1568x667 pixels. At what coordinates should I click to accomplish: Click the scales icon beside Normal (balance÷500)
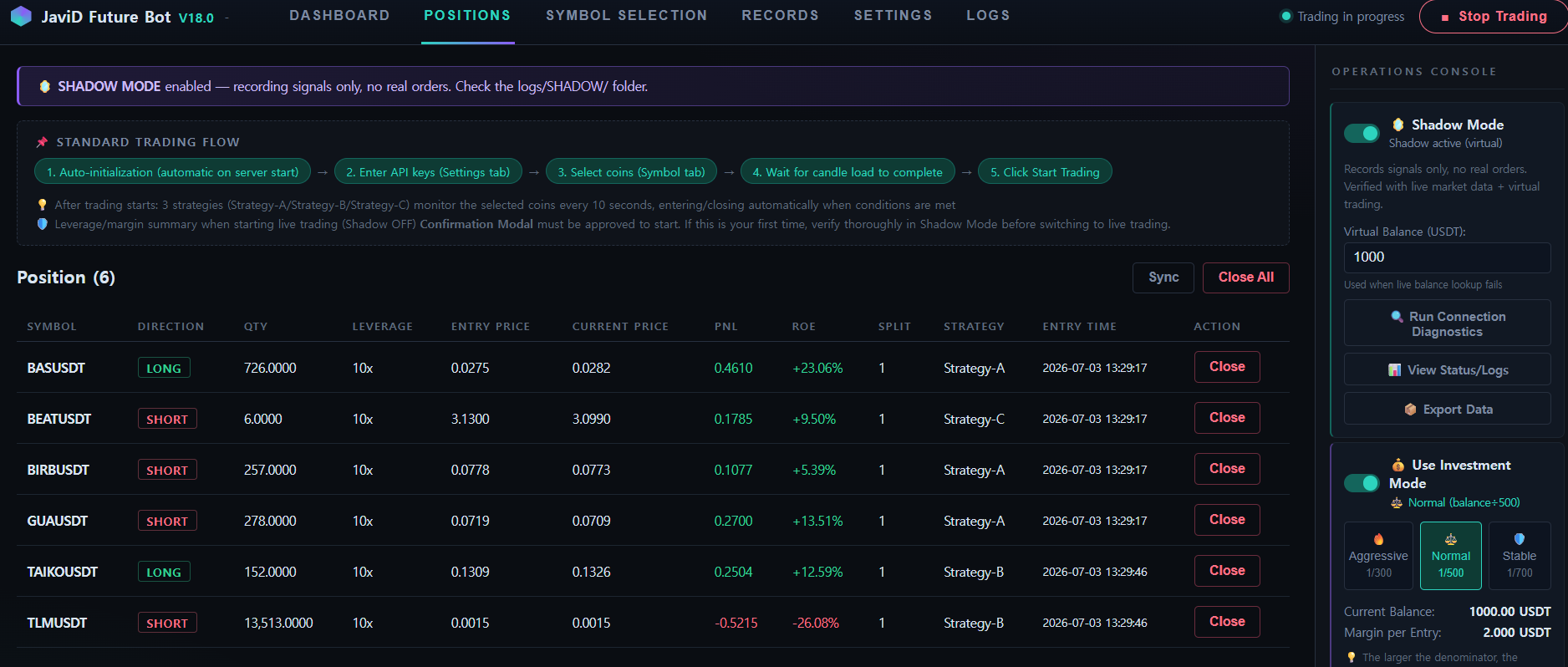pyautogui.click(x=1397, y=503)
